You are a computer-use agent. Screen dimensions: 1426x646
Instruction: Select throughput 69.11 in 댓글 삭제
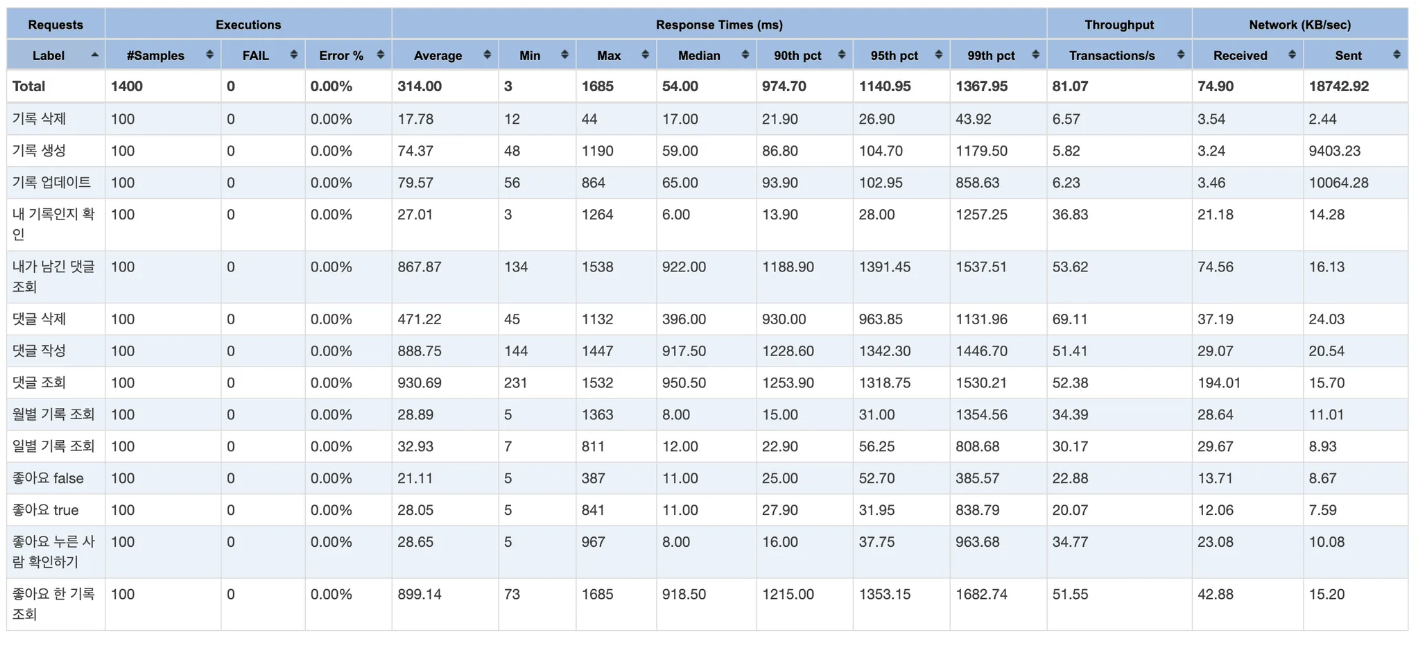tap(1070, 319)
